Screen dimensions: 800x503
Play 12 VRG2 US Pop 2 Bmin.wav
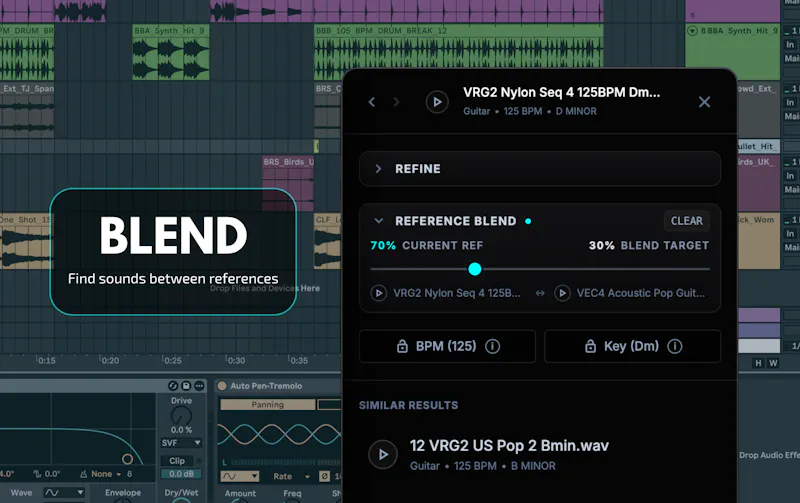click(383, 454)
